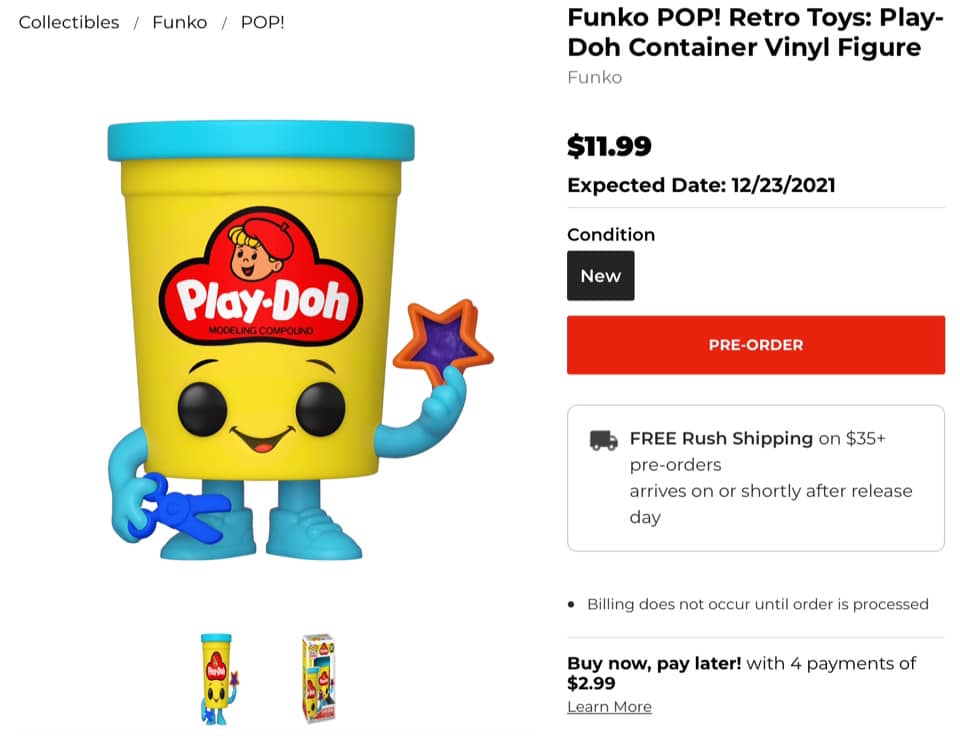Image resolution: width=960 pixels, height=736 pixels.
Task: Go to the Funko breadcrumb category
Action: [180, 22]
